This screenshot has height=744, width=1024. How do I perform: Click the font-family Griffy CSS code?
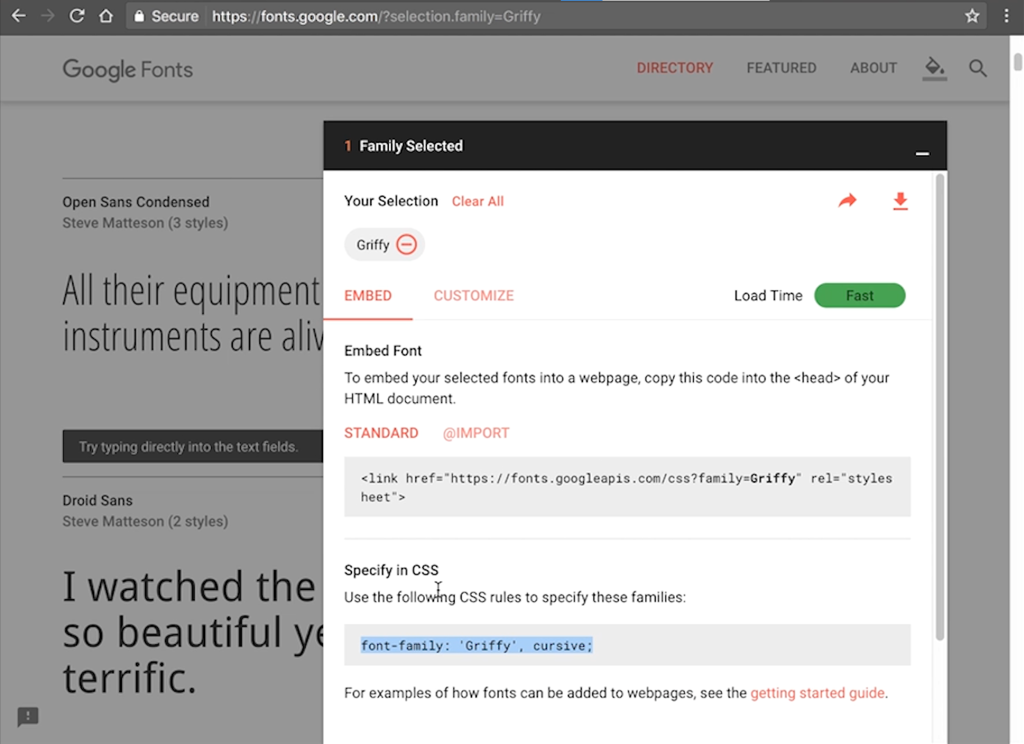click(477, 645)
